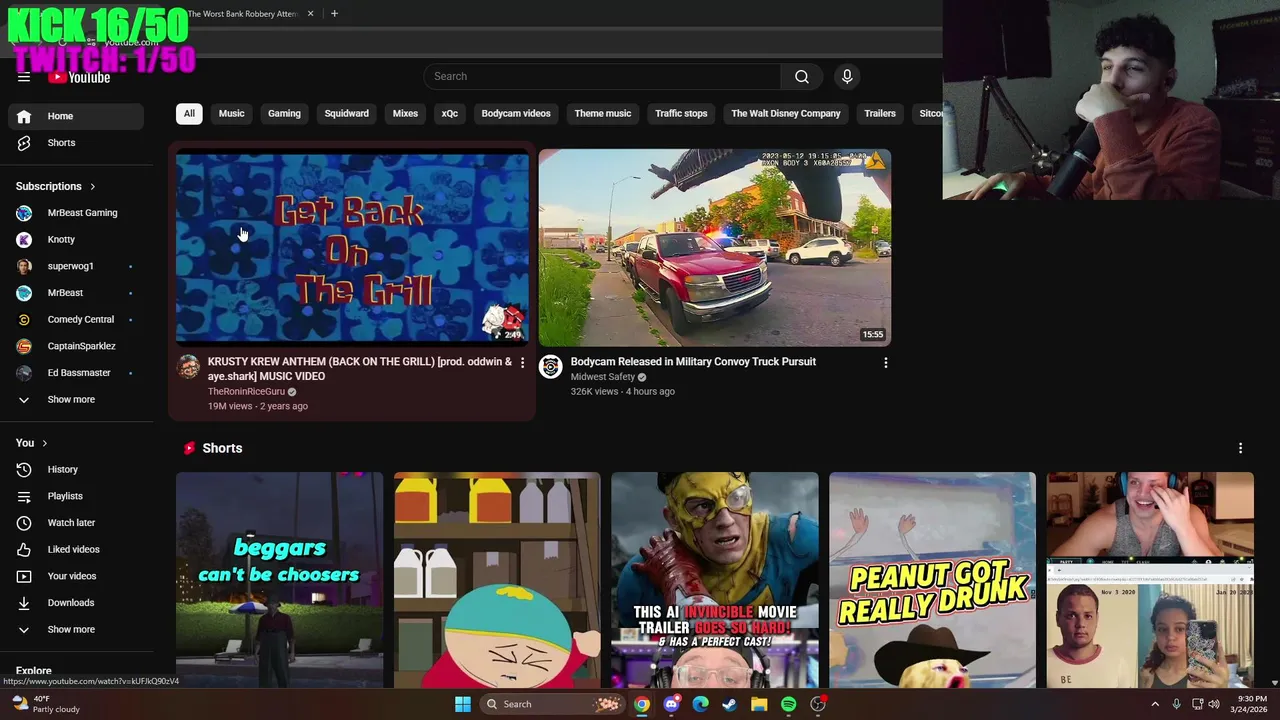Open Bodycam Released in Military Convoy title
The image size is (1280, 720).
click(x=693, y=362)
